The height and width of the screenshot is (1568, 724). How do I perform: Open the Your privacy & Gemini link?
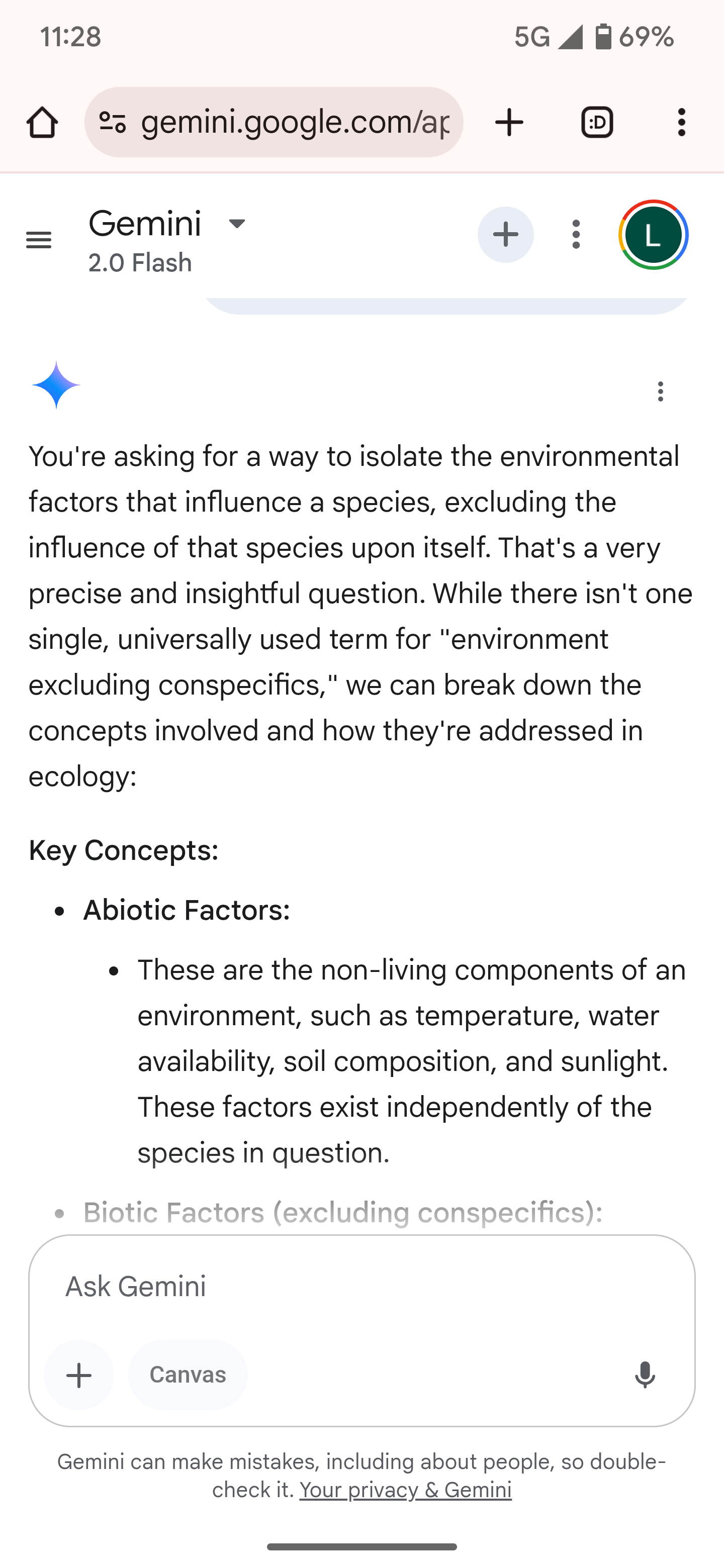405,1490
